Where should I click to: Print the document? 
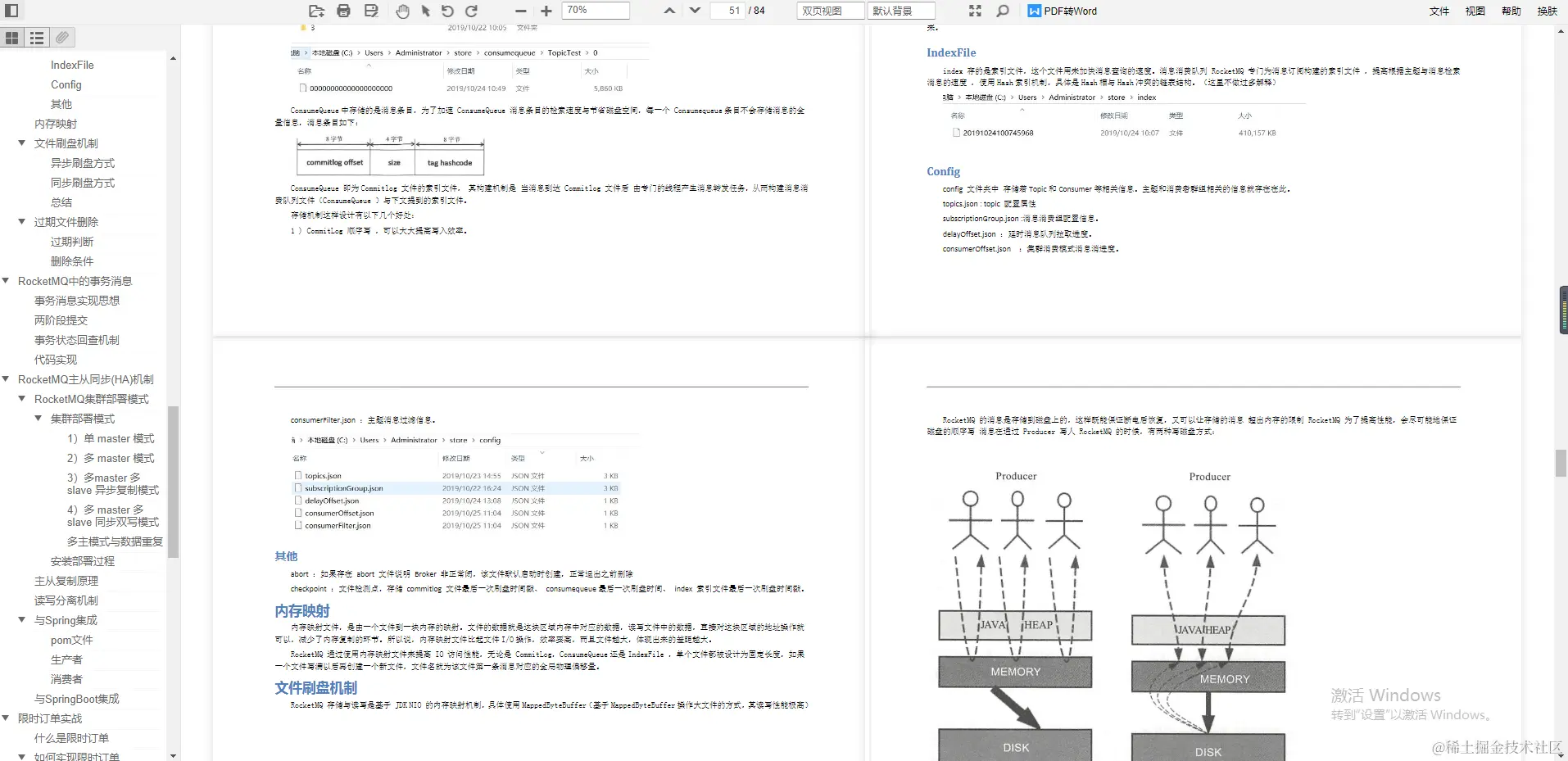click(x=344, y=11)
